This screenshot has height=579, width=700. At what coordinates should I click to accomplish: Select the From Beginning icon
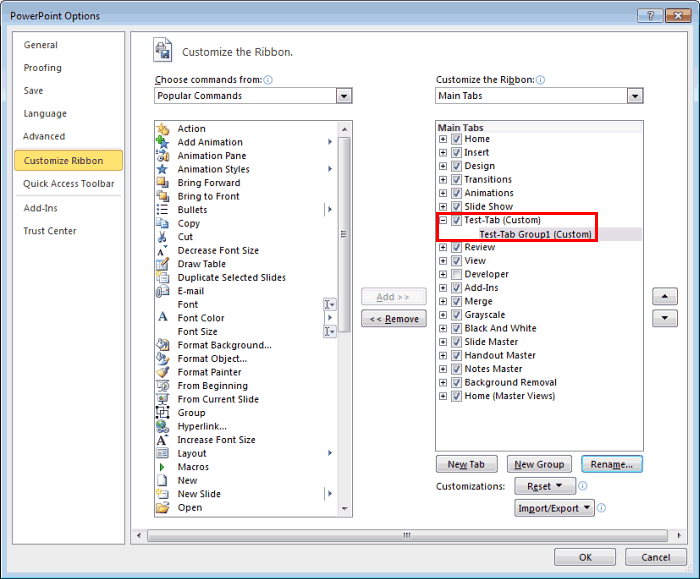(163, 386)
